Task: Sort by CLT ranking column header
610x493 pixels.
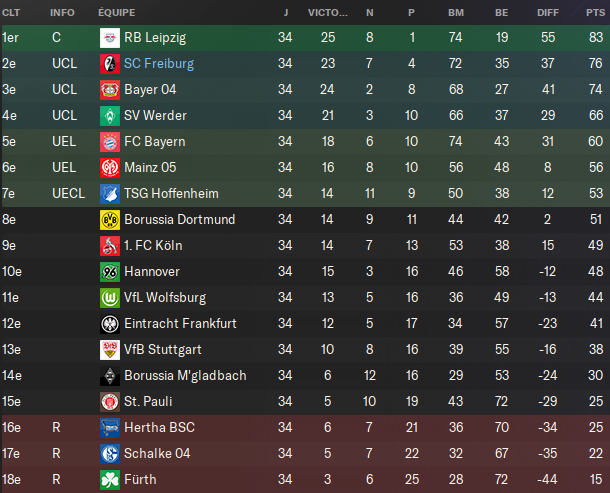Action: click(x=12, y=12)
